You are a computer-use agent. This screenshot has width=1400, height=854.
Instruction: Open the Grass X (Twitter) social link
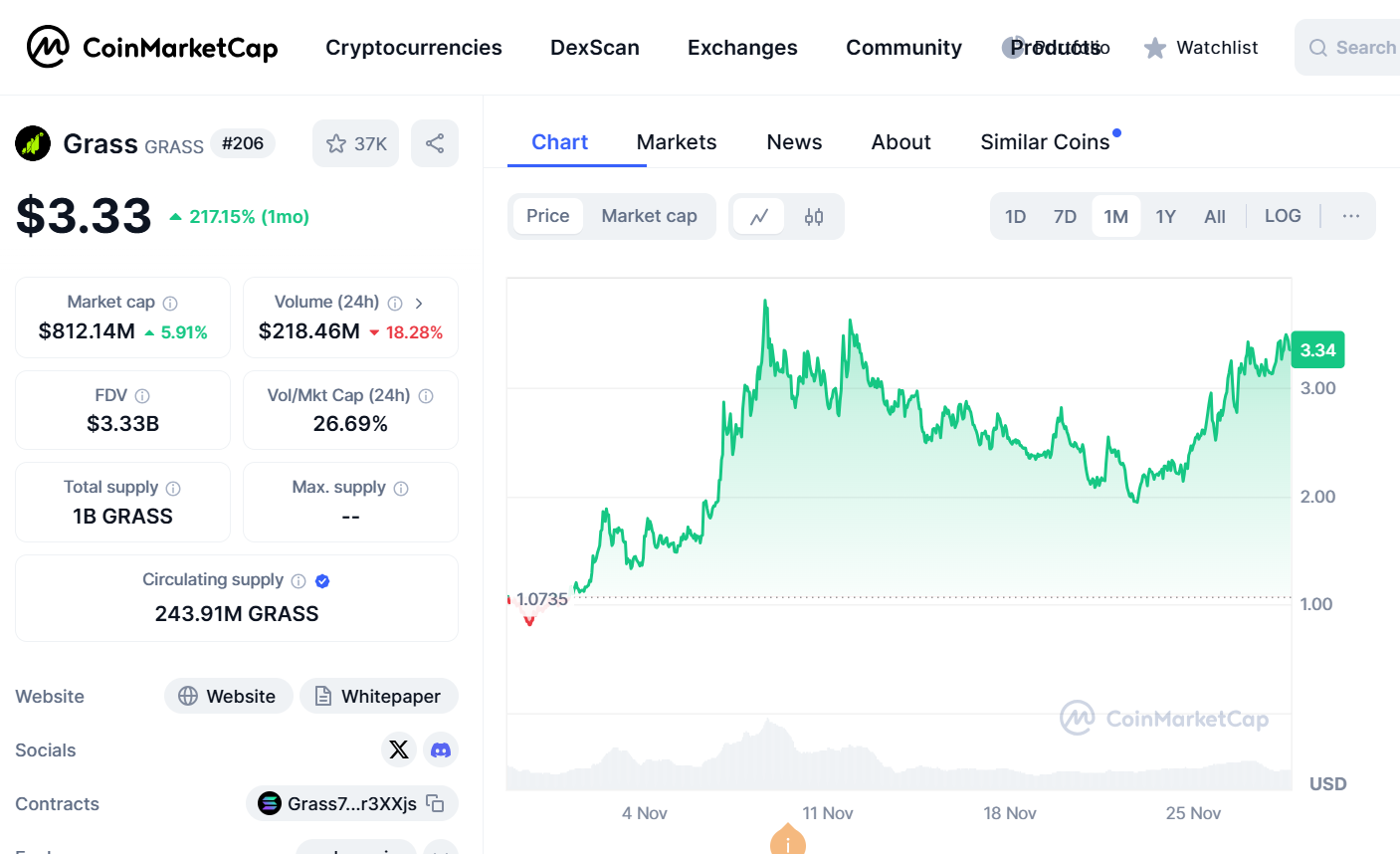399,749
